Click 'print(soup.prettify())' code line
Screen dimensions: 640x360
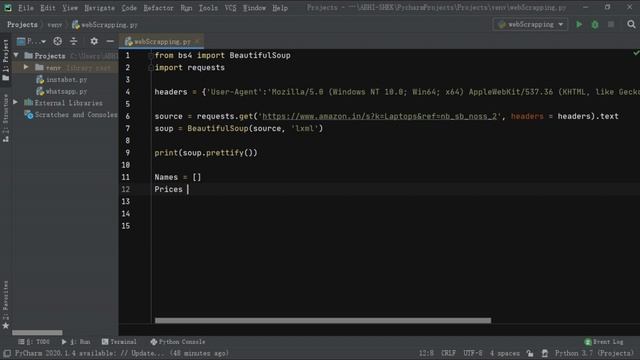206,153
